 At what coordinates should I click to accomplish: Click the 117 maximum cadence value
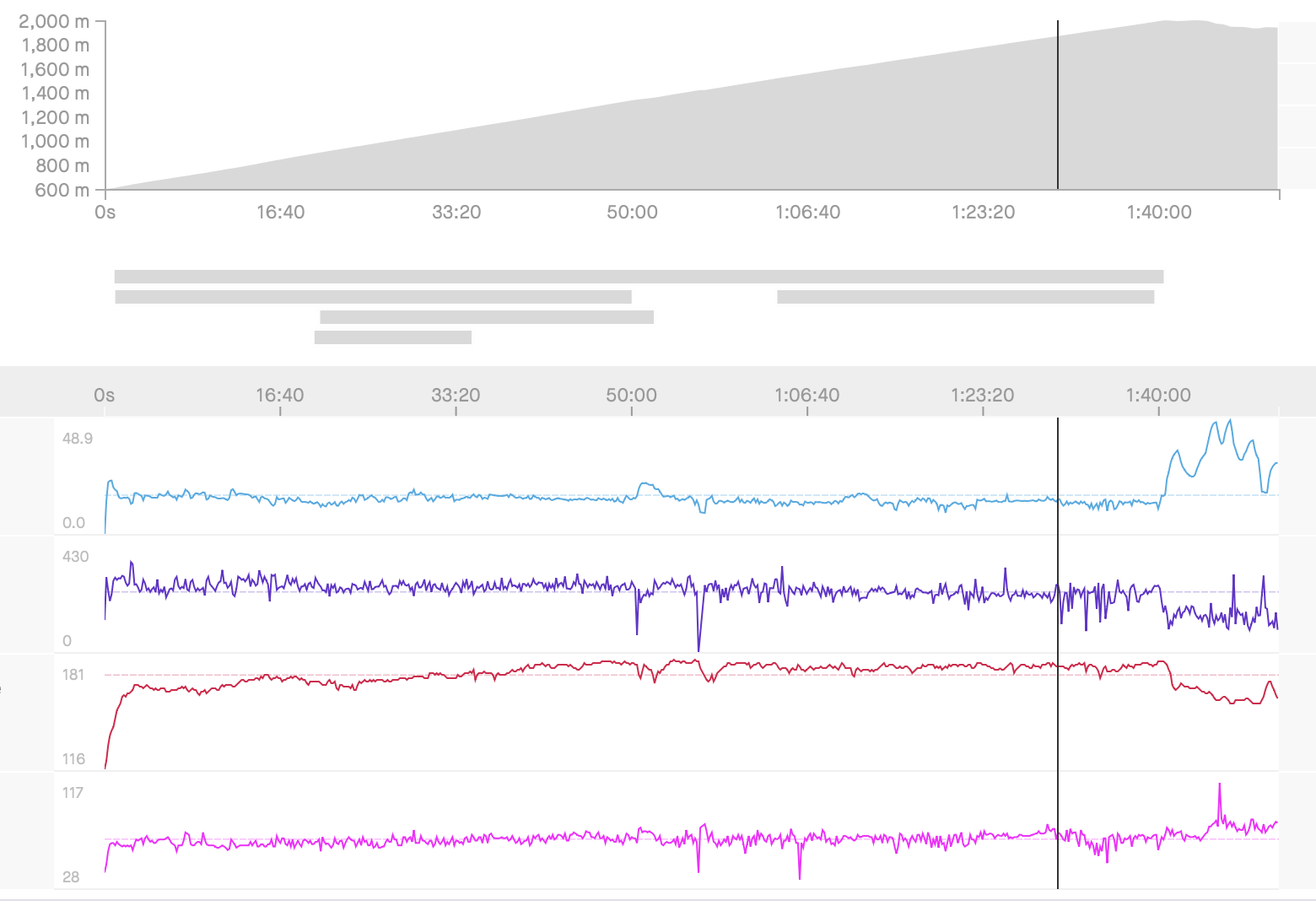pyautogui.click(x=73, y=793)
